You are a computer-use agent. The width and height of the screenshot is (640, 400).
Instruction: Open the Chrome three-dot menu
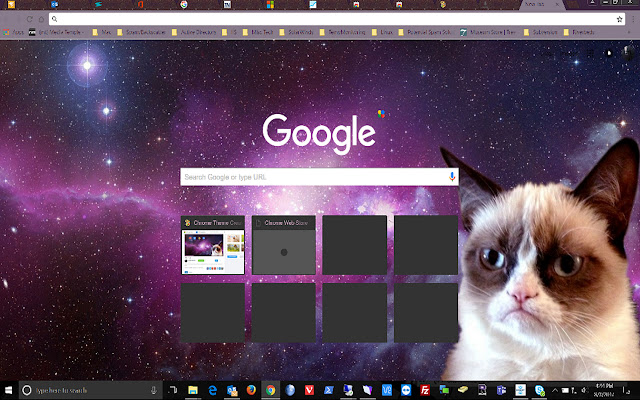click(x=633, y=19)
